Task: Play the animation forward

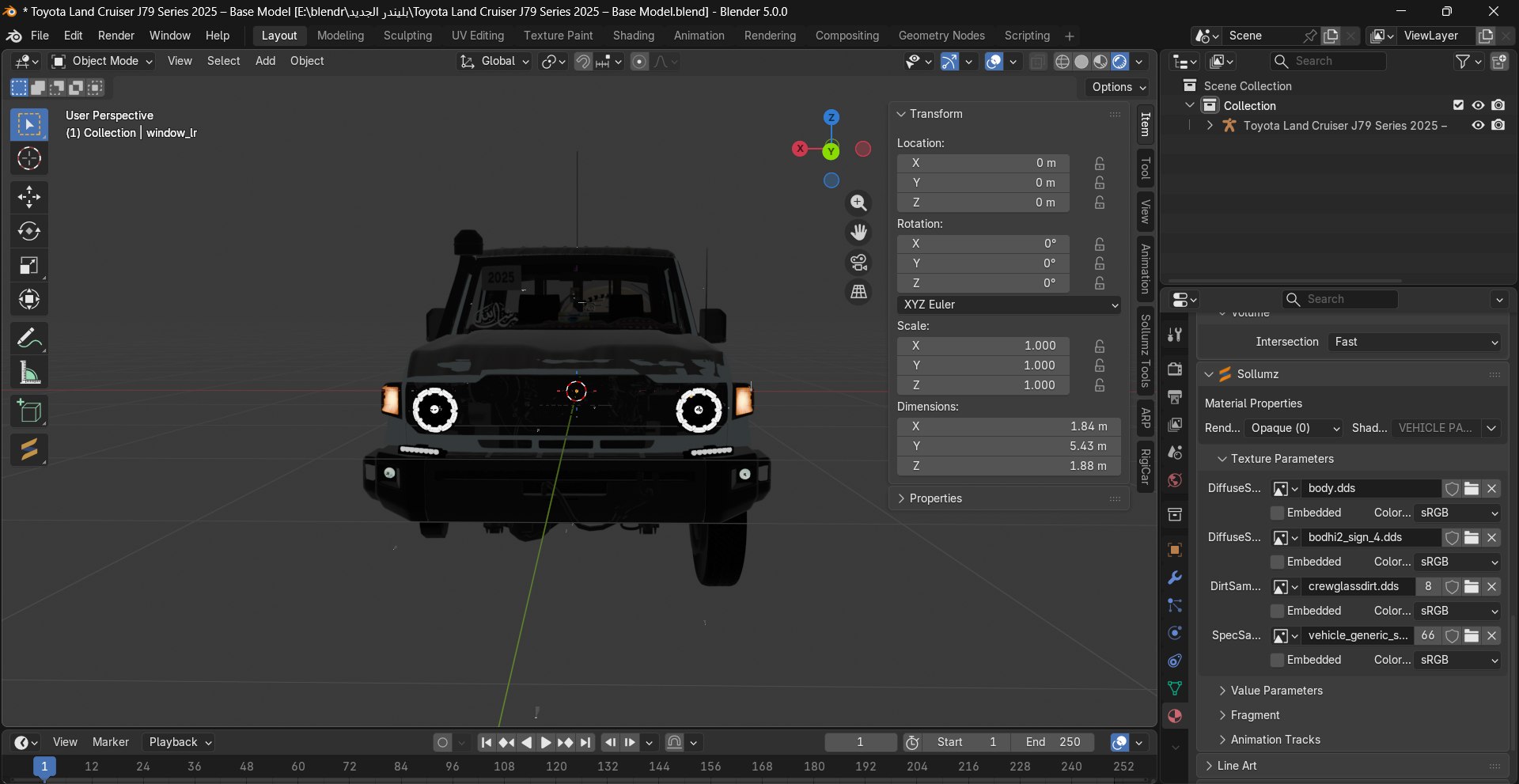Action: pos(546,742)
